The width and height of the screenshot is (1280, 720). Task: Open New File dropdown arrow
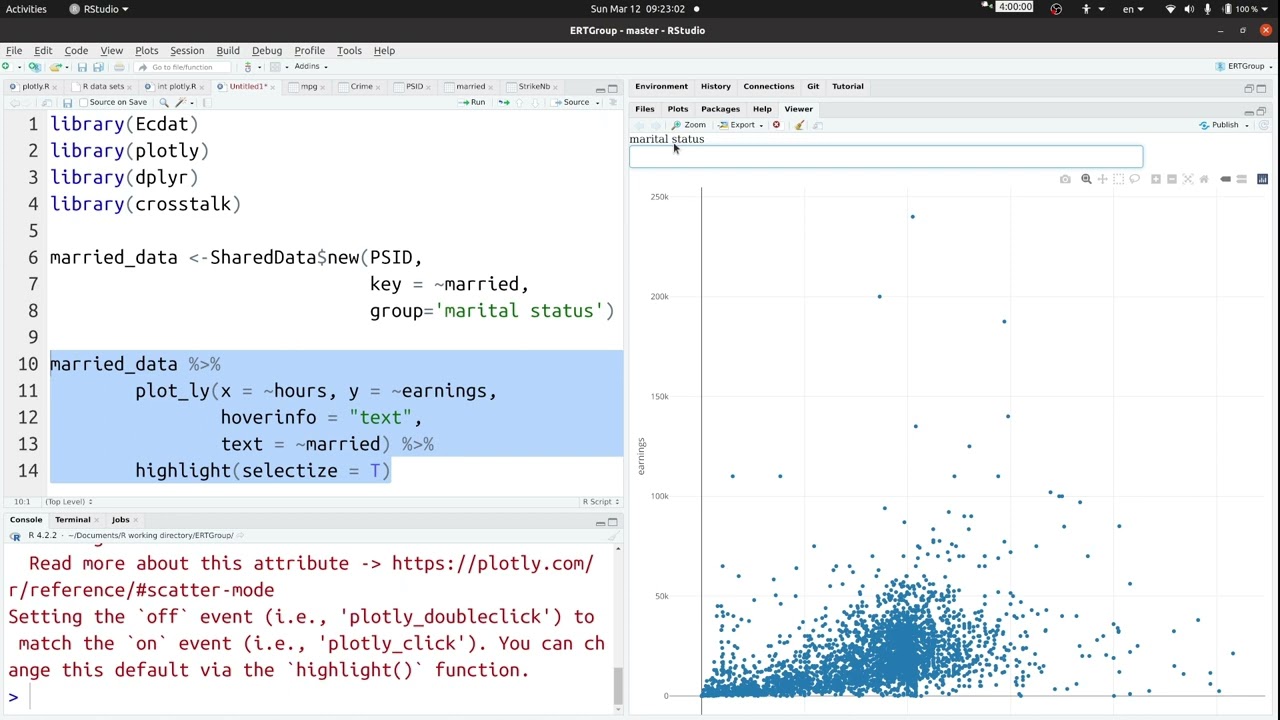coord(19,67)
